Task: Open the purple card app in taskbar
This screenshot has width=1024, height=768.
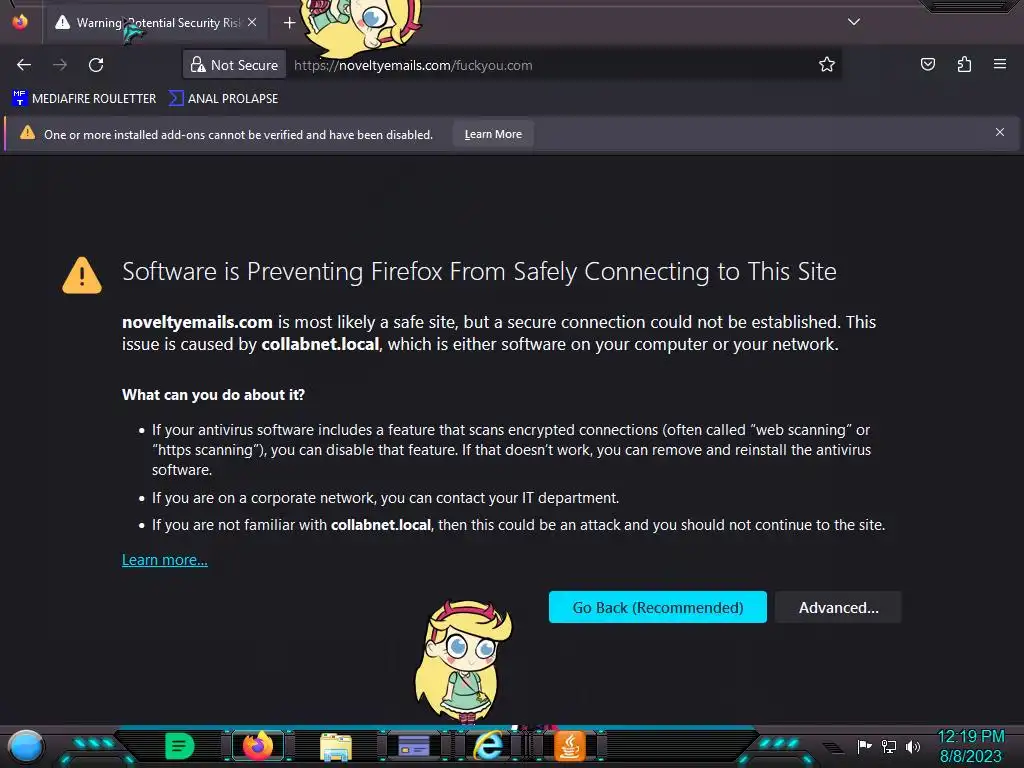Action: tap(413, 746)
